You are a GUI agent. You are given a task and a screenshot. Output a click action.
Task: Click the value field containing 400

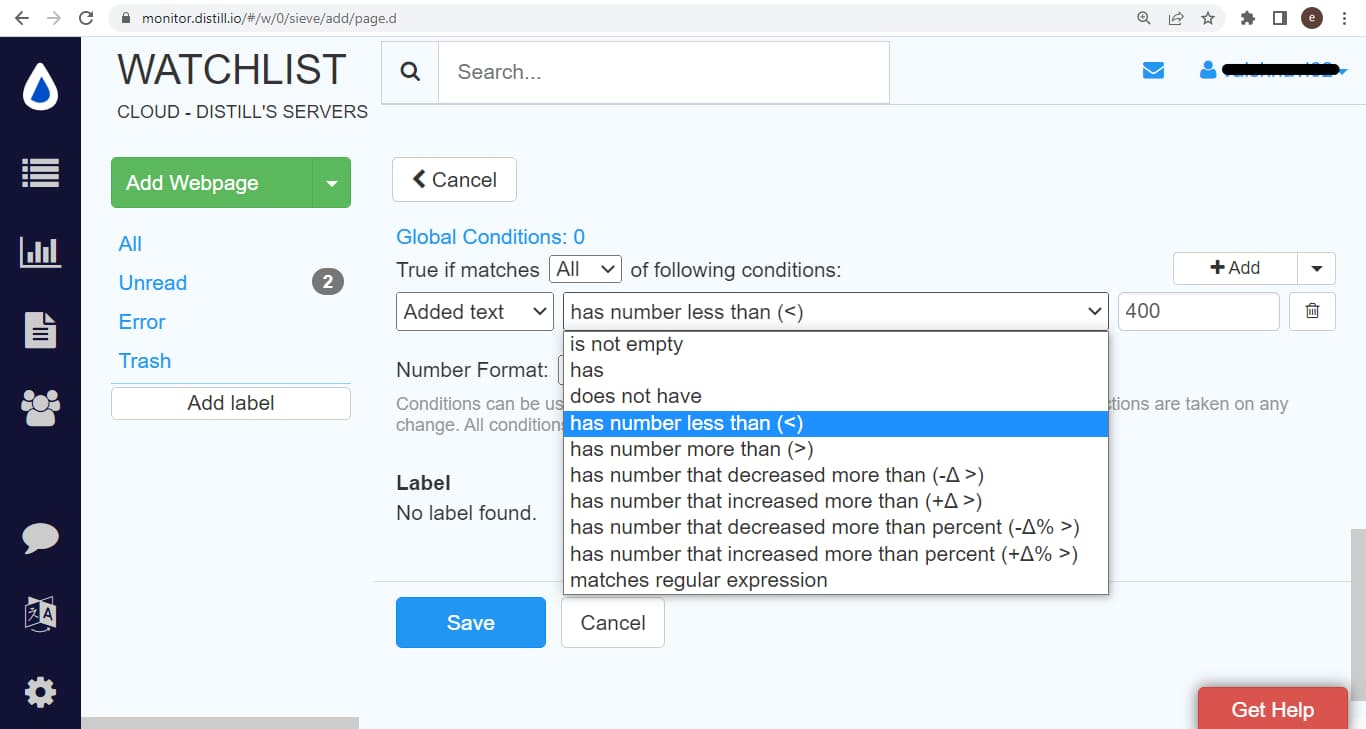[1197, 311]
